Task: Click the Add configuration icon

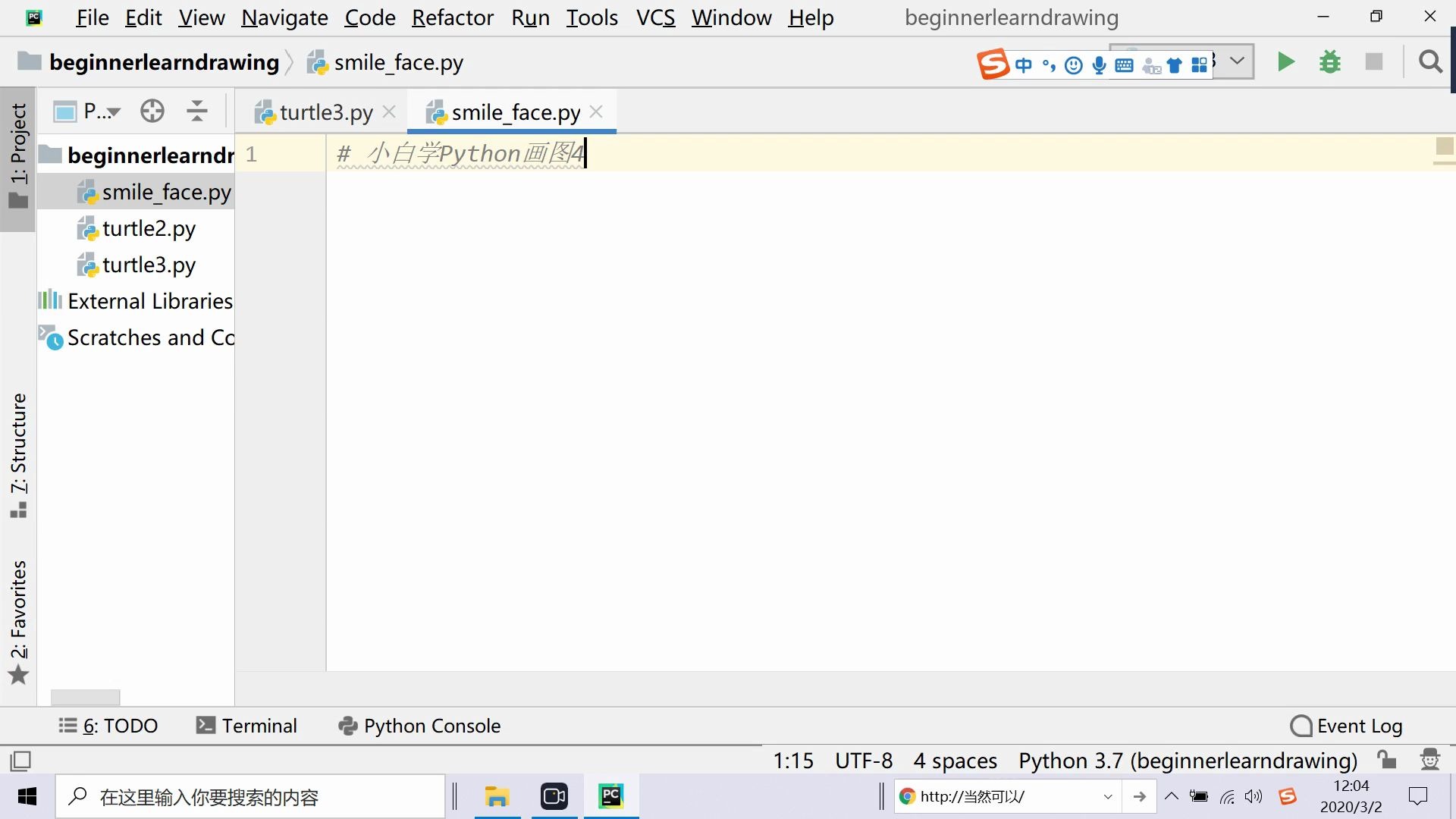Action: 1238,62
